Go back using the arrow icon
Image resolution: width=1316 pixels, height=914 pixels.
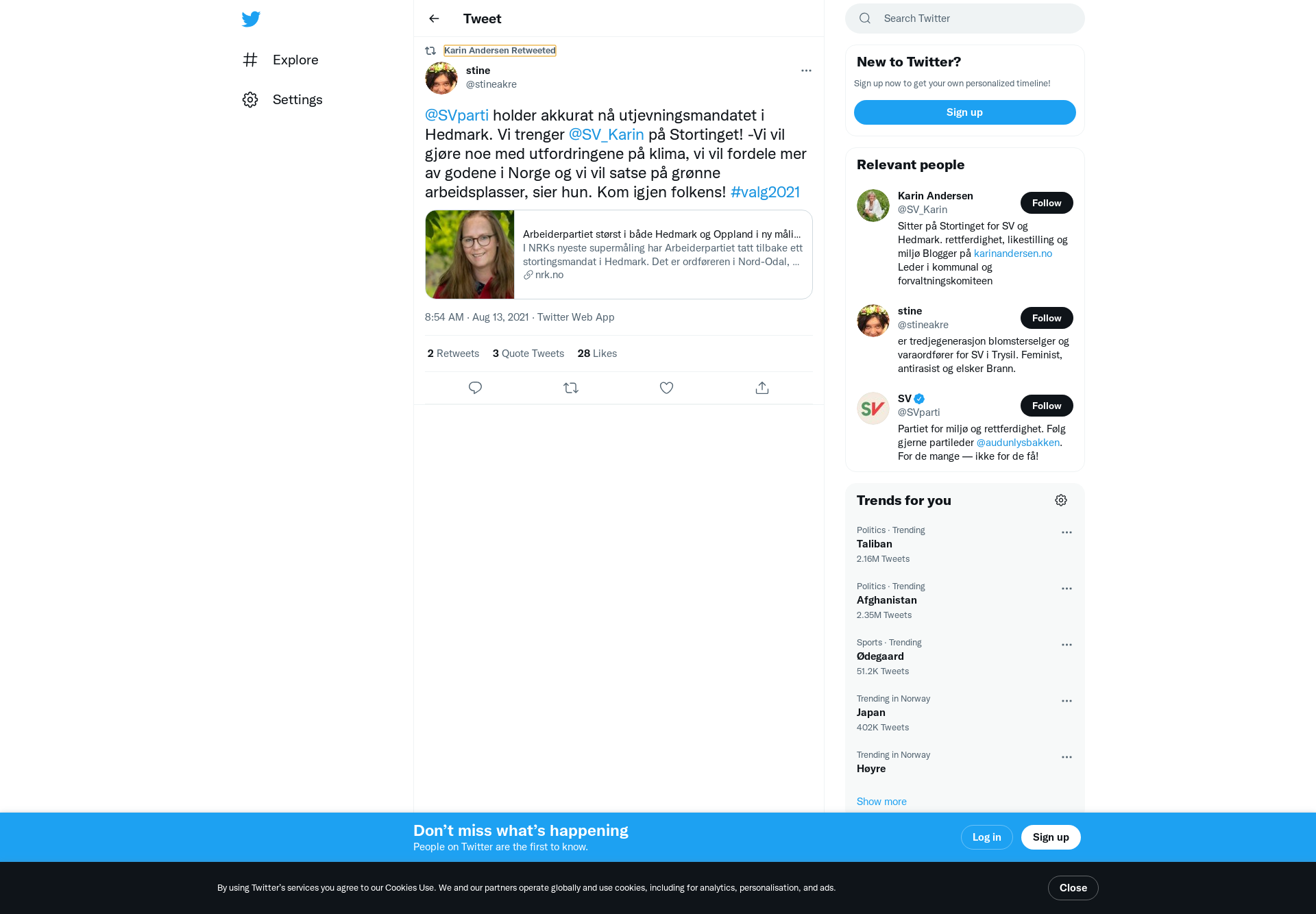tap(434, 18)
